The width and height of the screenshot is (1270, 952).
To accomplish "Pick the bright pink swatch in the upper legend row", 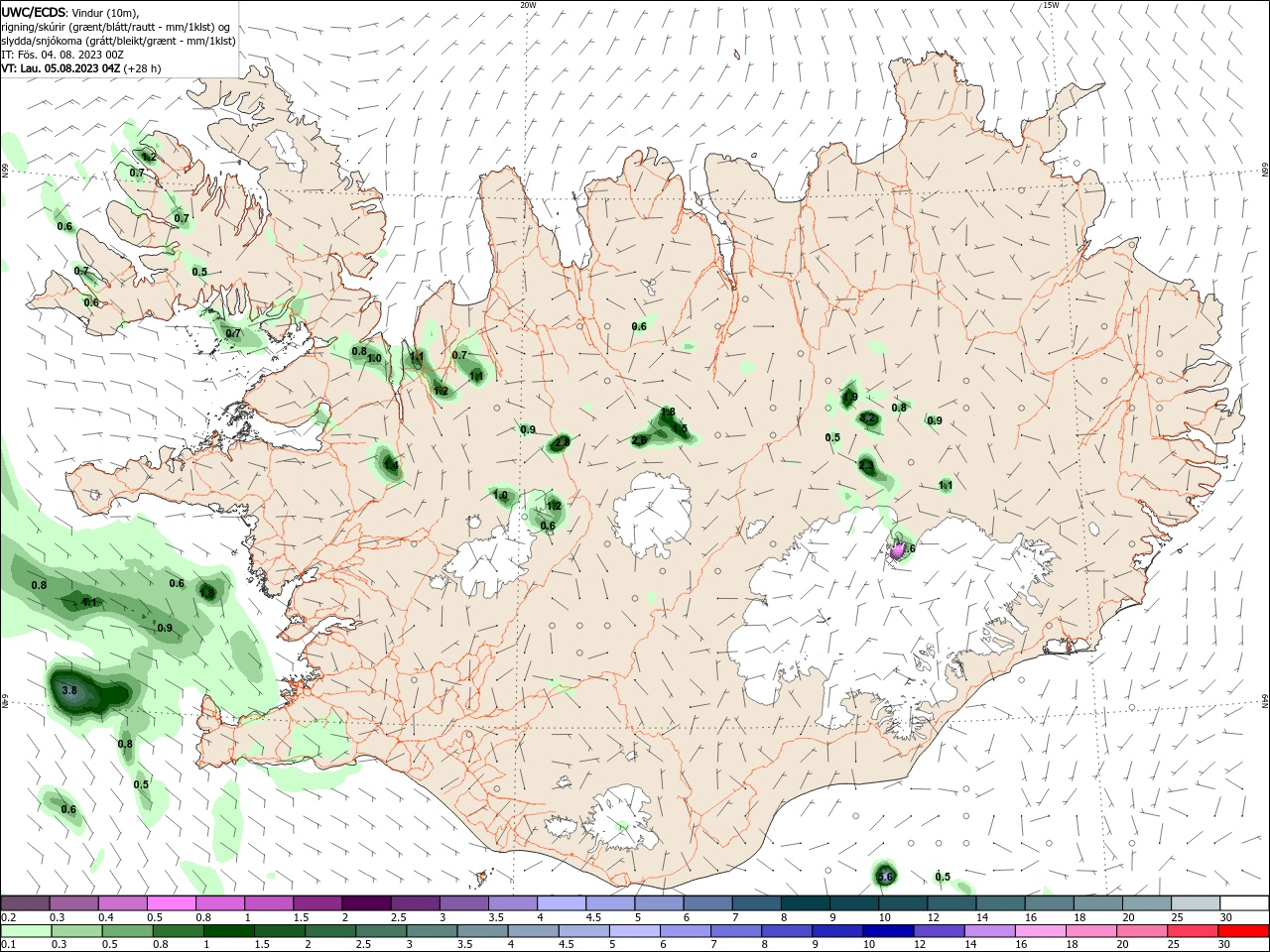I will point(171,903).
